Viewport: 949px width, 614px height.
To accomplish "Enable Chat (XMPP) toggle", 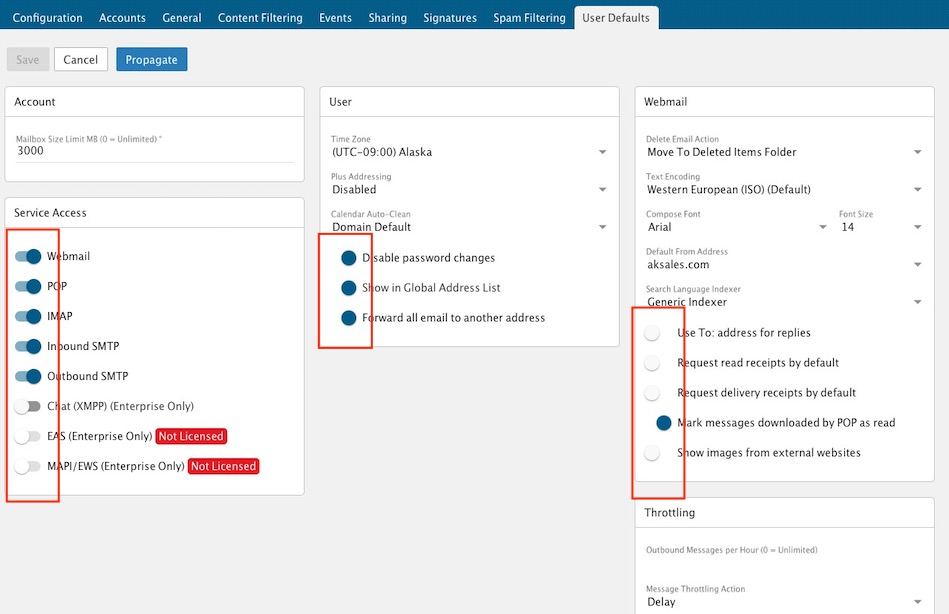I will [28, 407].
